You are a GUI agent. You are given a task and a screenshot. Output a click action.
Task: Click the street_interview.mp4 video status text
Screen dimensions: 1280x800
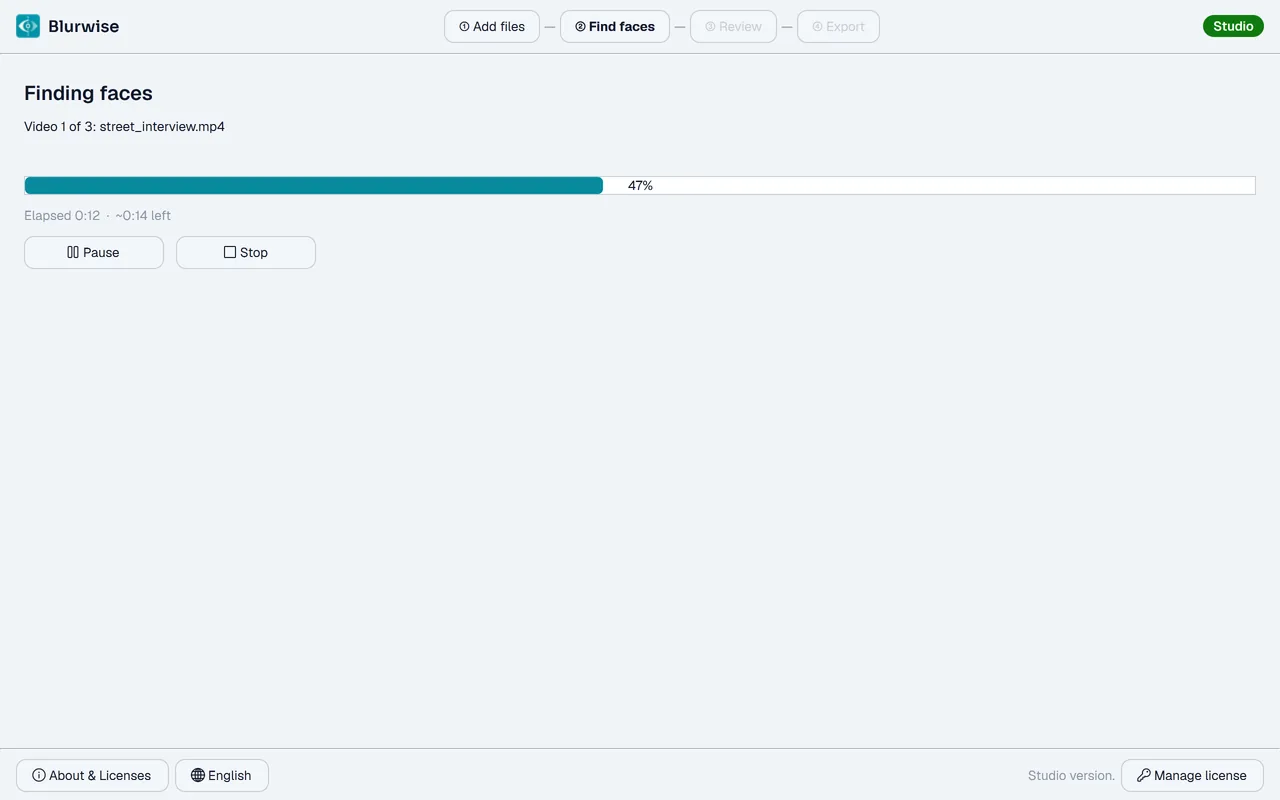tap(124, 127)
